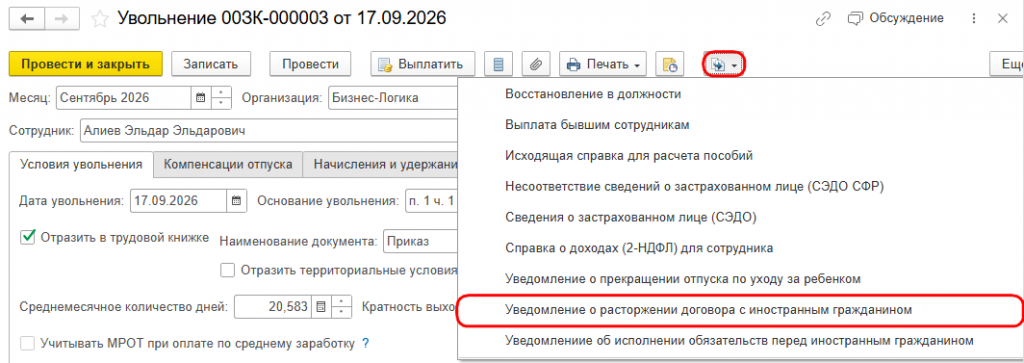
Task: Toggle Отразить территориальные условия checkbox
Action: (x=227, y=270)
